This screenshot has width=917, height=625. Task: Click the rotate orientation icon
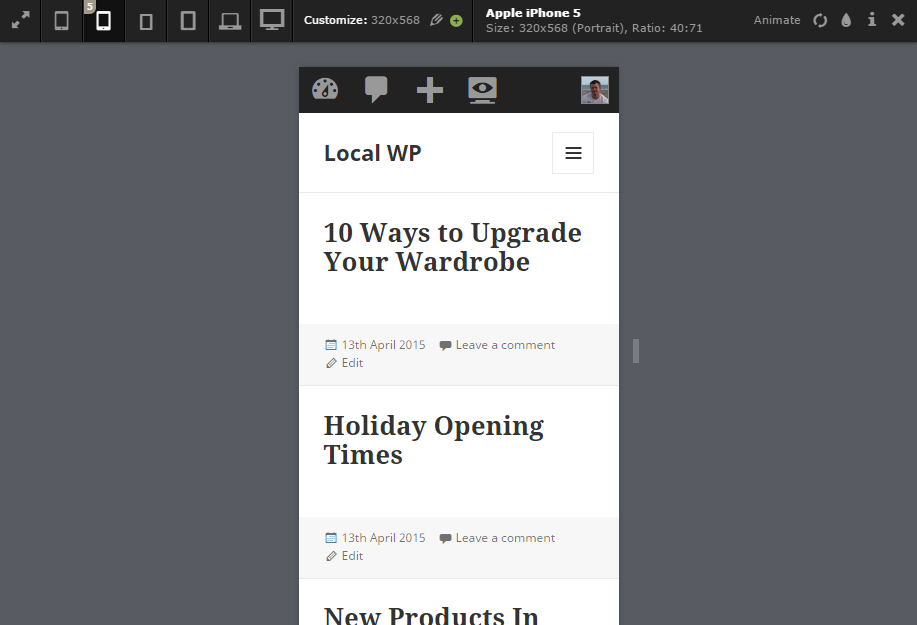pos(820,20)
